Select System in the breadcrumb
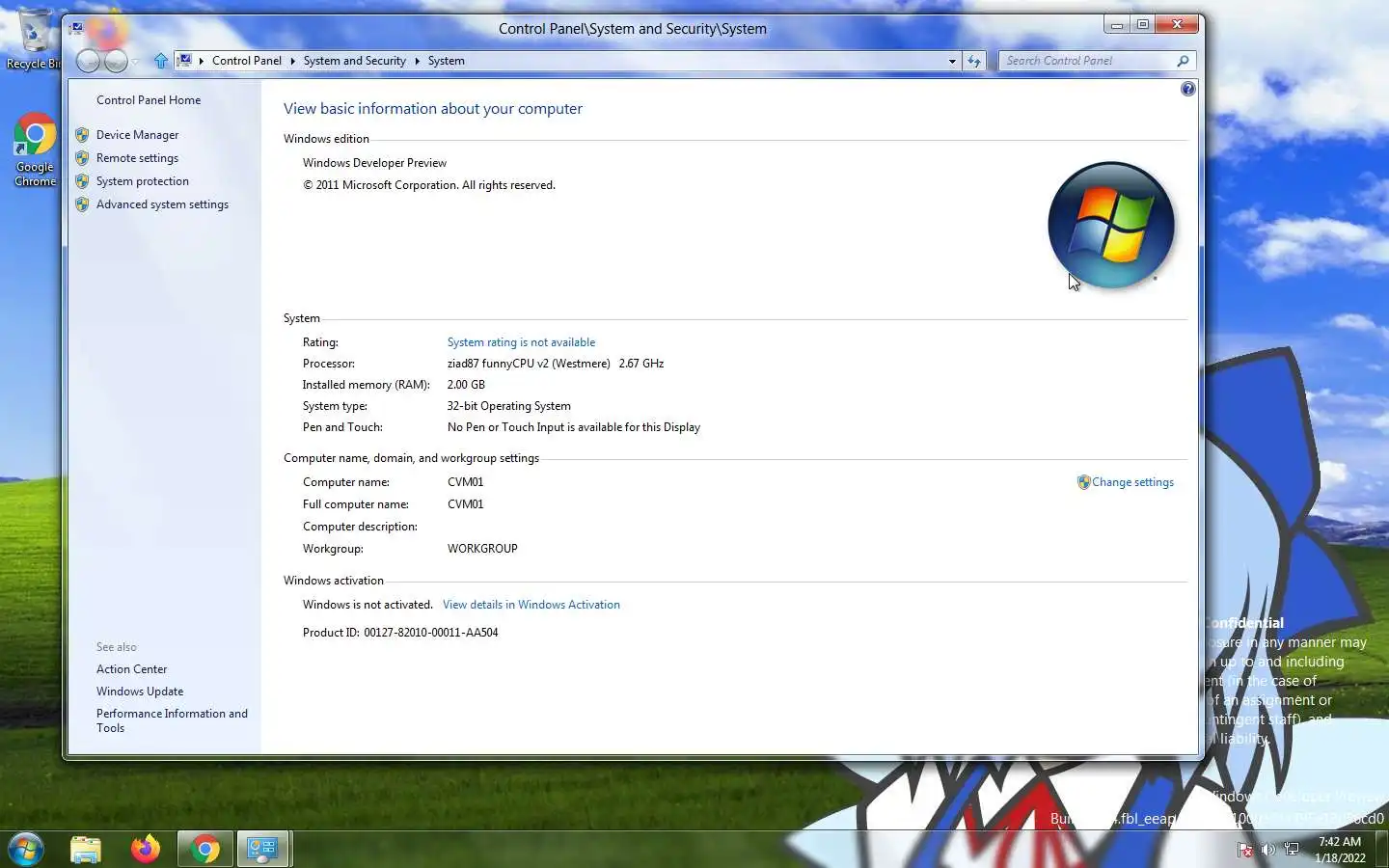This screenshot has height=868, width=1389. [x=447, y=61]
